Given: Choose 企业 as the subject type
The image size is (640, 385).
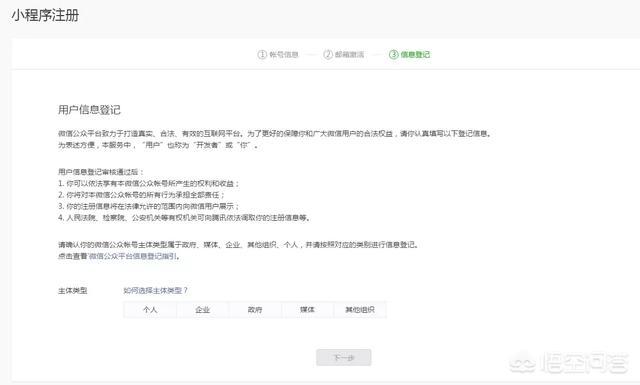Looking at the screenshot, I should [202, 309].
